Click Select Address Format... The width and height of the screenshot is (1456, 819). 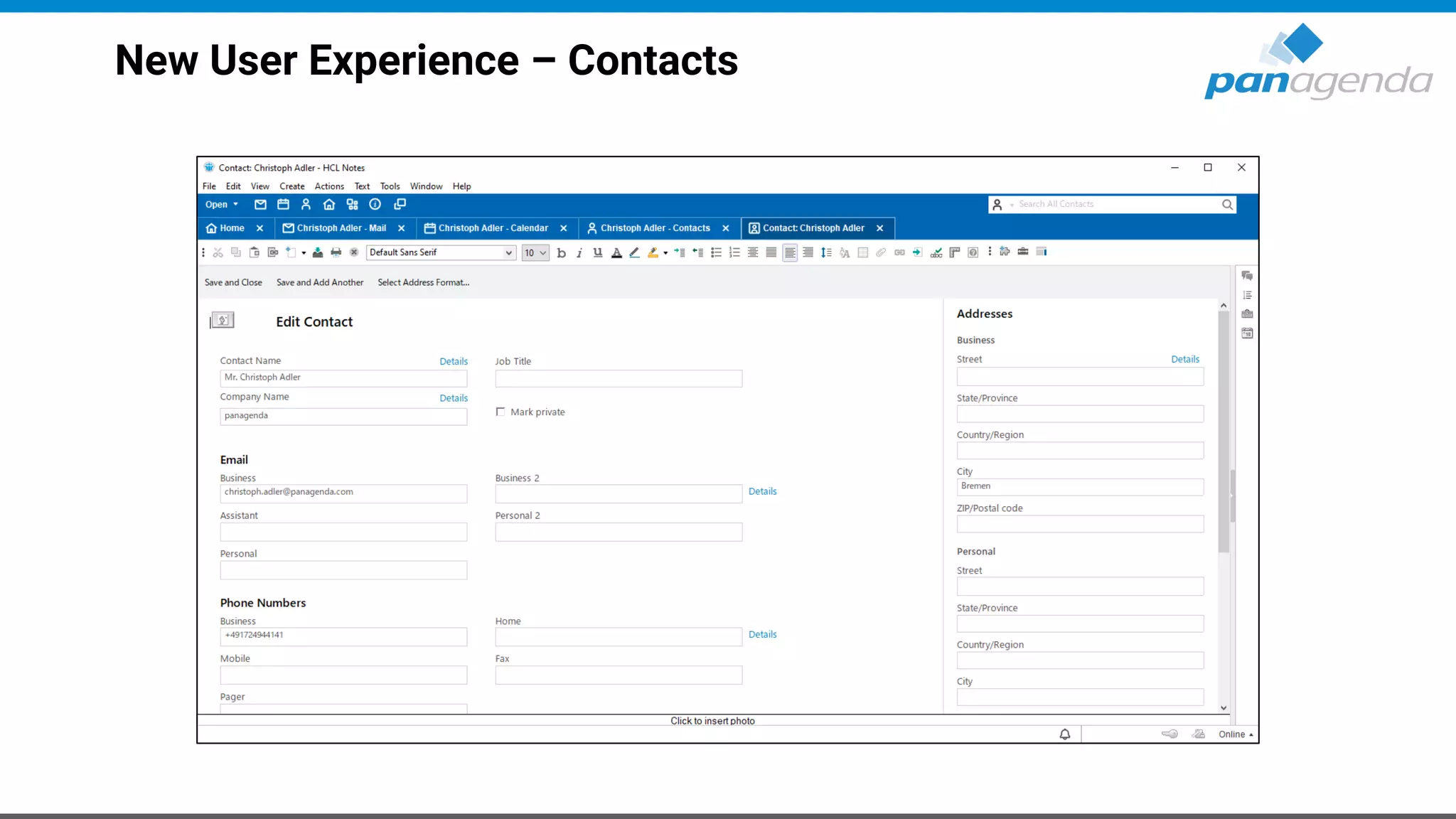pyautogui.click(x=424, y=282)
